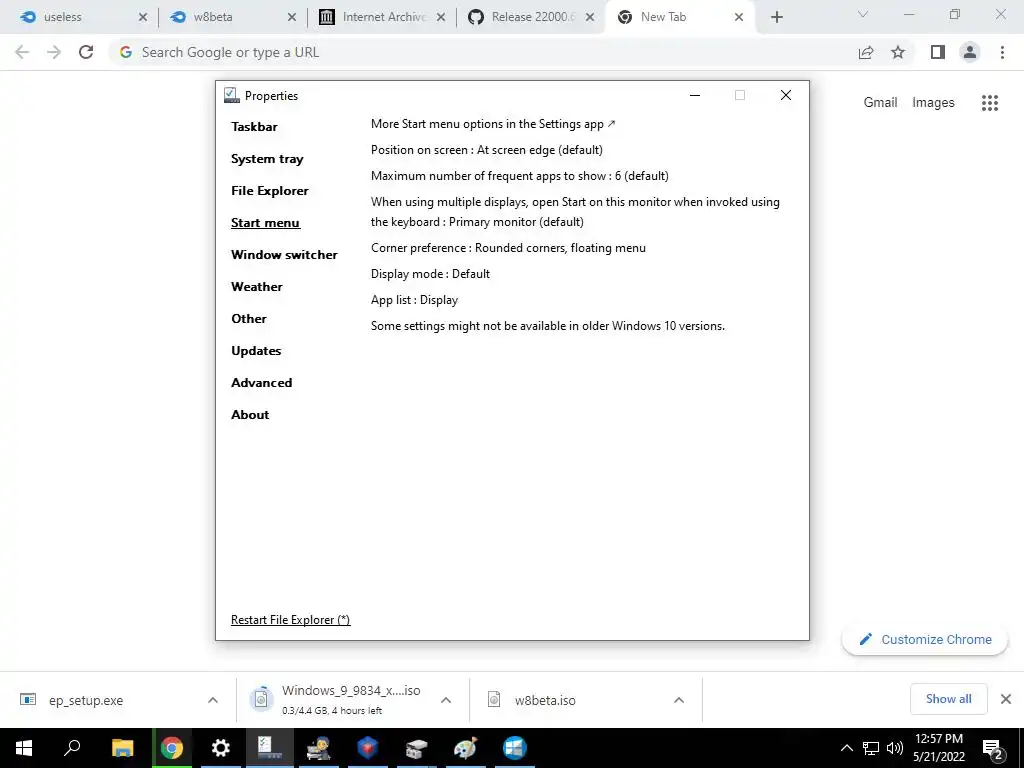The height and width of the screenshot is (768, 1024).
Task: Open notification center icon
Action: pos(993,749)
